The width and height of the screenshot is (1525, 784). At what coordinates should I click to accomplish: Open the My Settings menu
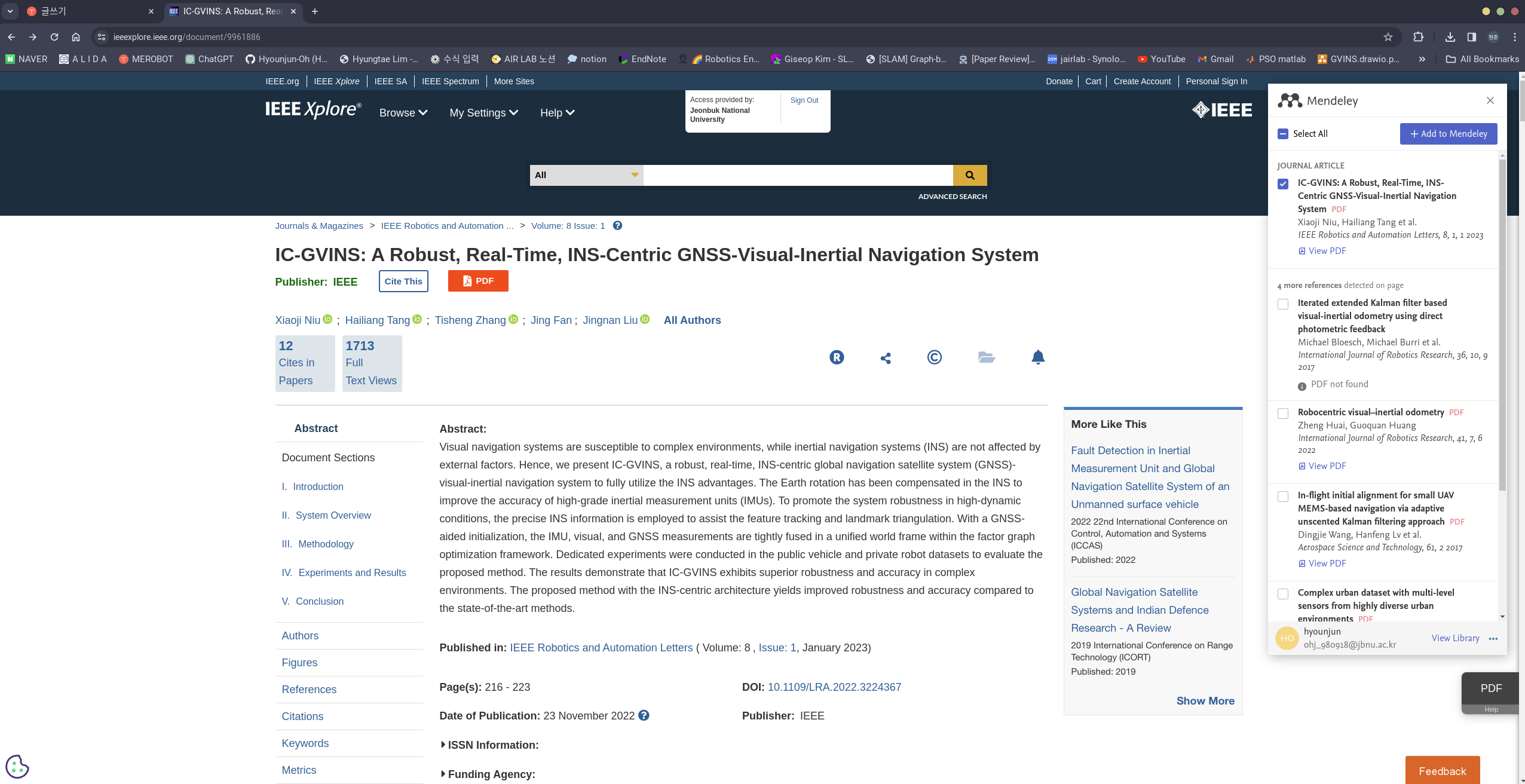483,113
